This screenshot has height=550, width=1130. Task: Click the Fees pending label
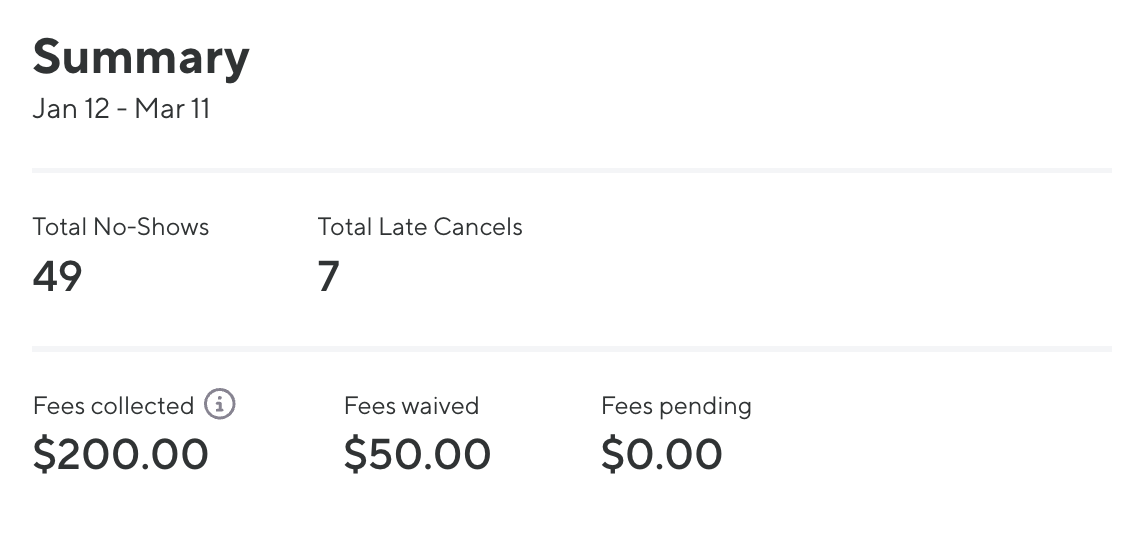(676, 406)
